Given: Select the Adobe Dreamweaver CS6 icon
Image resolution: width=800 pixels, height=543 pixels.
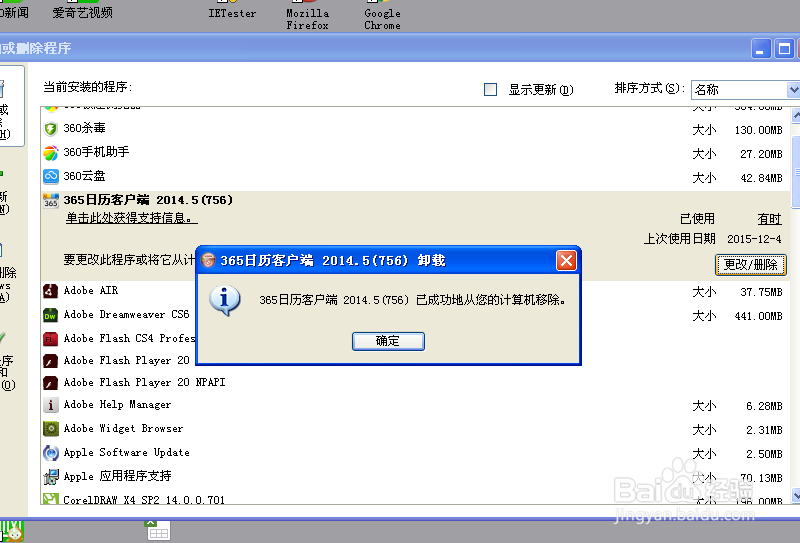Looking at the screenshot, I should (x=51, y=315).
